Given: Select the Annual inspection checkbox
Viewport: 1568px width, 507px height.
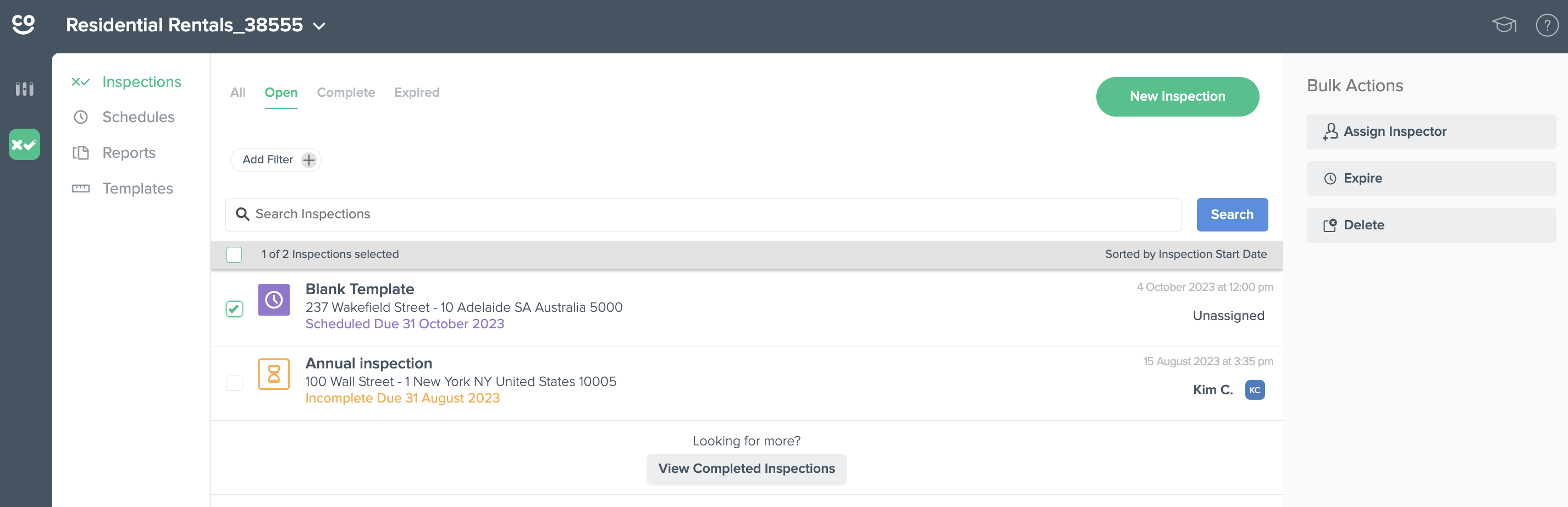Looking at the screenshot, I should pyautogui.click(x=234, y=383).
